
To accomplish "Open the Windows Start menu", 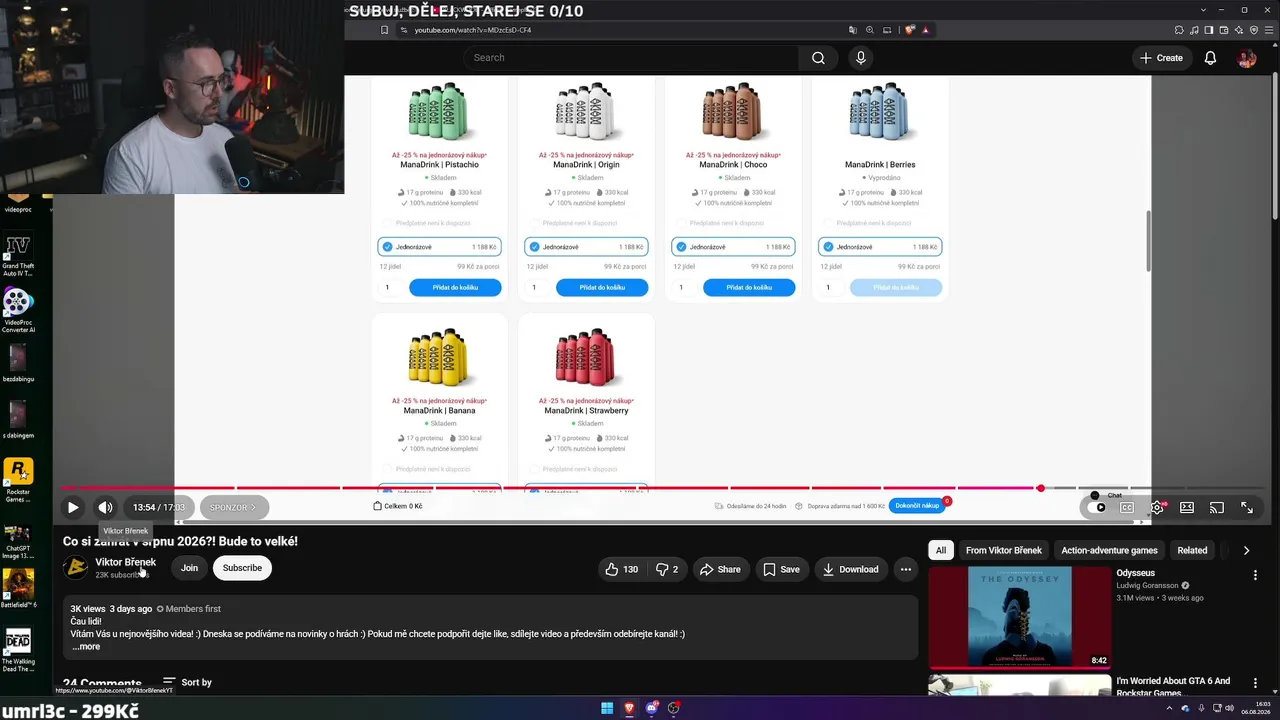I will pos(606,709).
